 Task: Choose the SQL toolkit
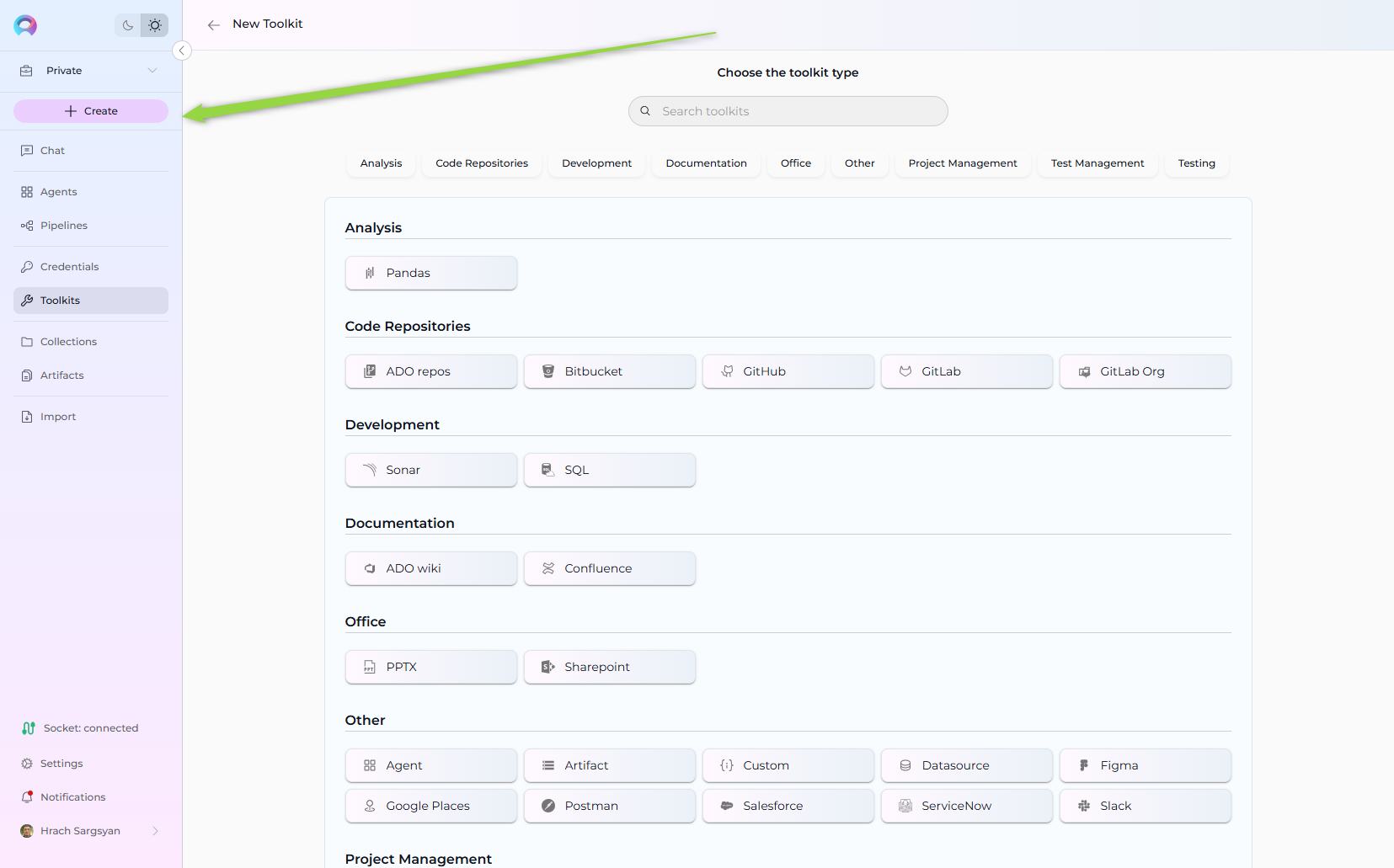[610, 470]
